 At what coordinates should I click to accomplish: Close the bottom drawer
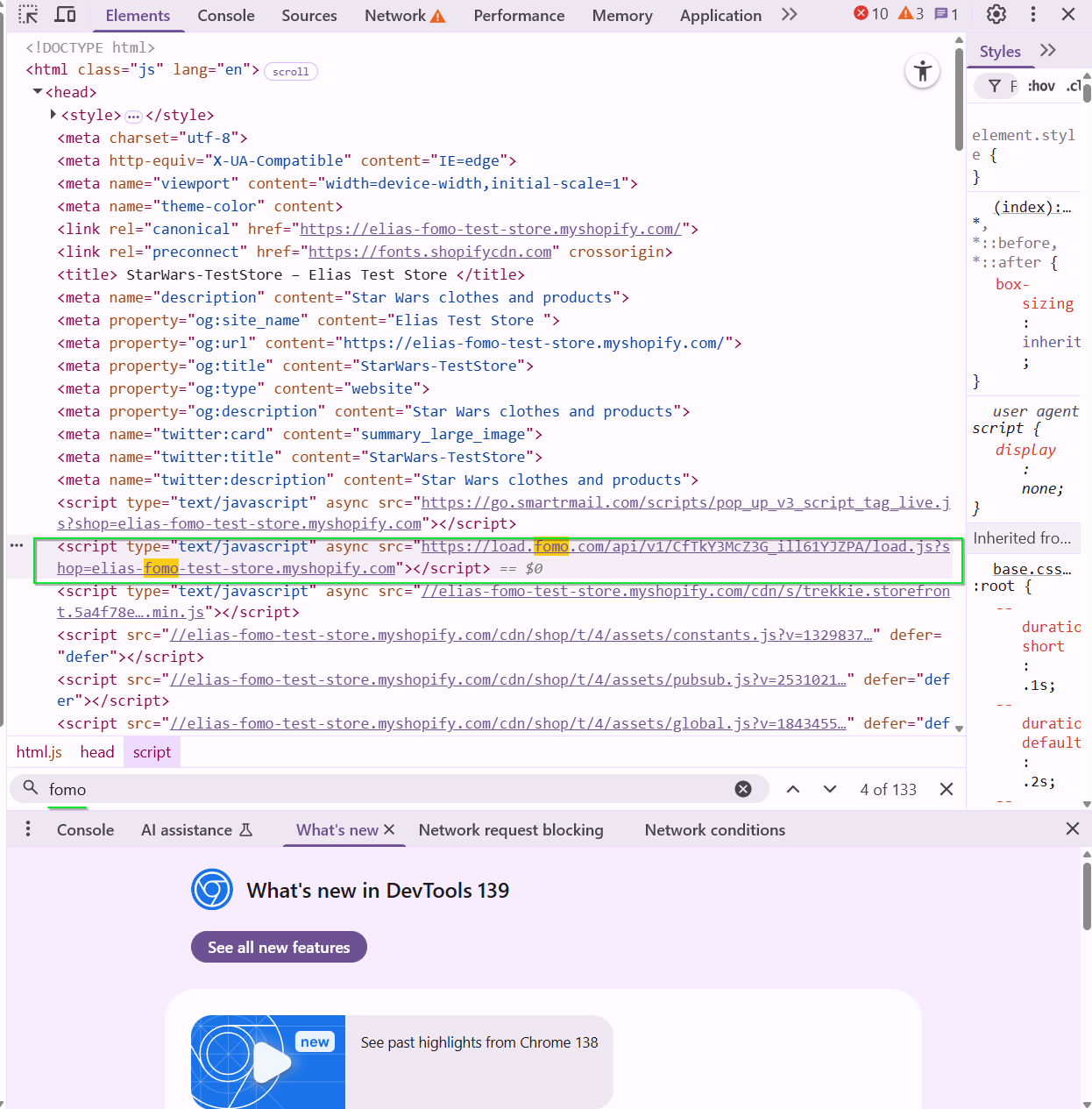1072,828
